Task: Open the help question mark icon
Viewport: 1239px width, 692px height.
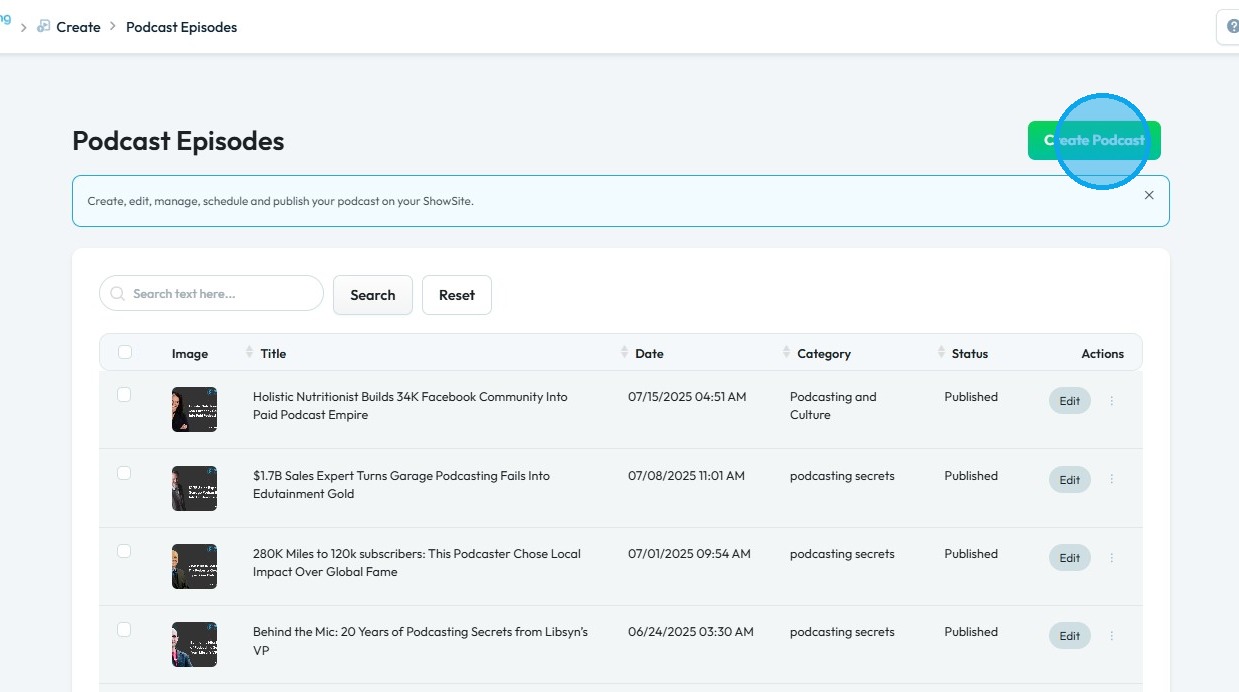Action: 1232,27
